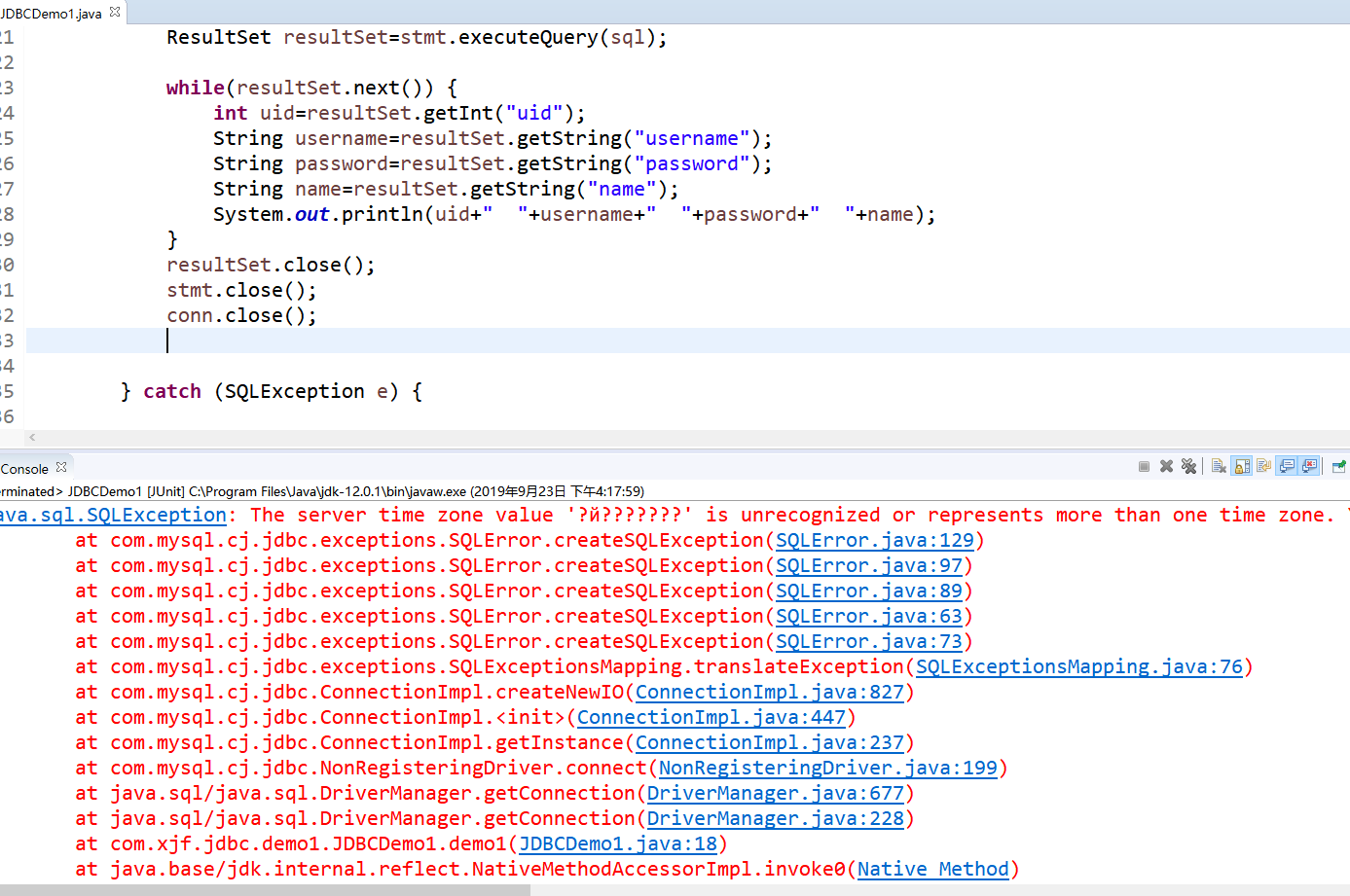Click the stmt.close() statement
The height and width of the screenshot is (896, 1350).
click(241, 290)
